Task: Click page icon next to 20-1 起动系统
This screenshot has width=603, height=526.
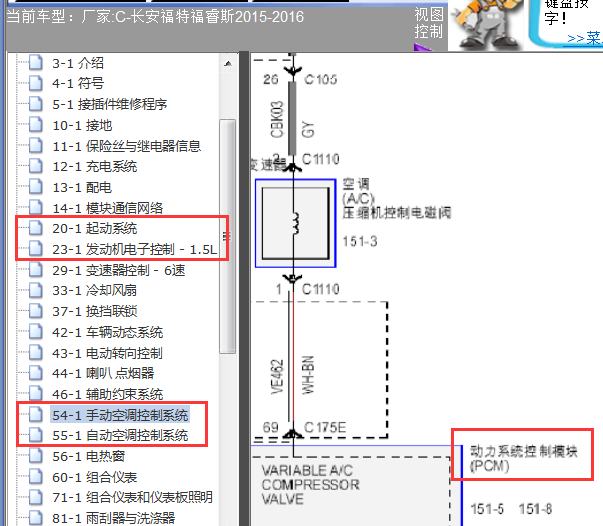Action: tap(36, 228)
